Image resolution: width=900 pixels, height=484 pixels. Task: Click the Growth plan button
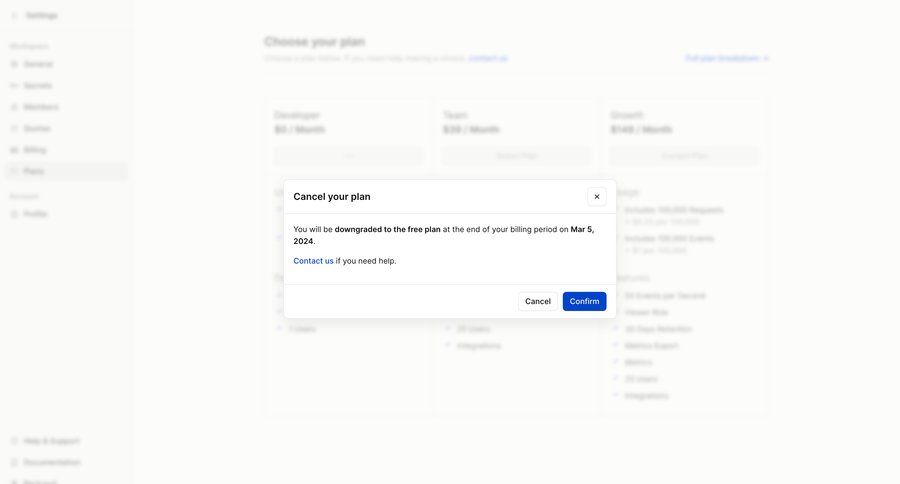point(684,156)
